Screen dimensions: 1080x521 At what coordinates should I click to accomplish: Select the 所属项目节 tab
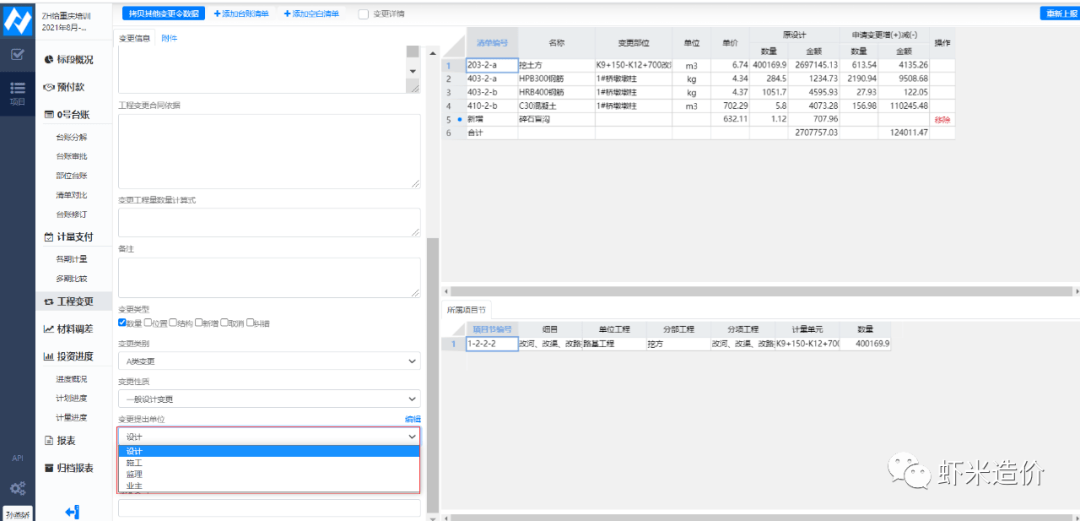tap(465, 310)
